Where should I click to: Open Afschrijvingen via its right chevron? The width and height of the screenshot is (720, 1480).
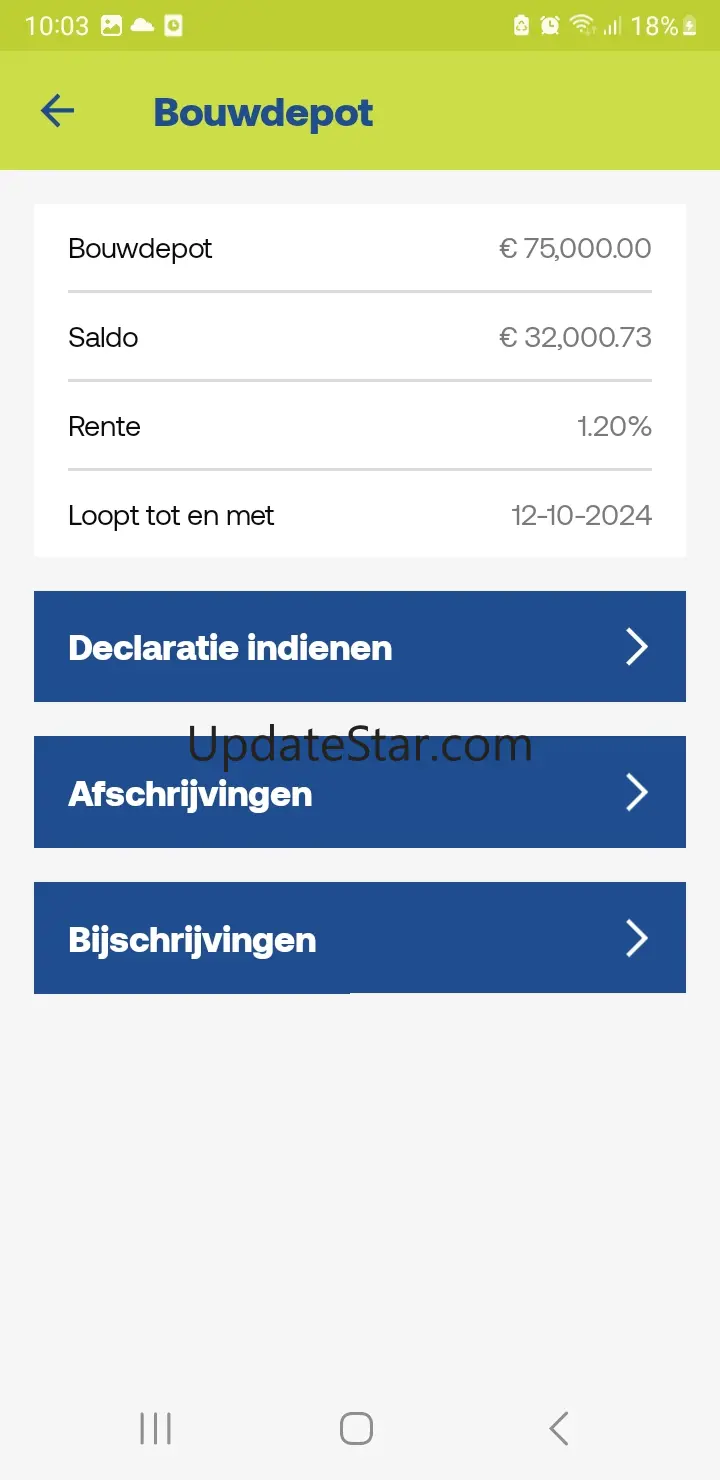click(x=637, y=793)
